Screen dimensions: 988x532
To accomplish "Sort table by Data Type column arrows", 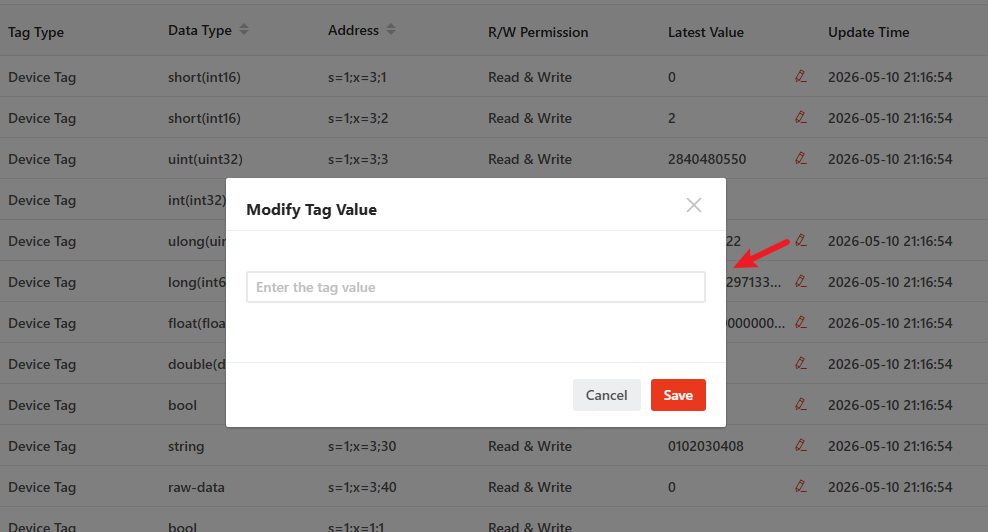I will (244, 30).
